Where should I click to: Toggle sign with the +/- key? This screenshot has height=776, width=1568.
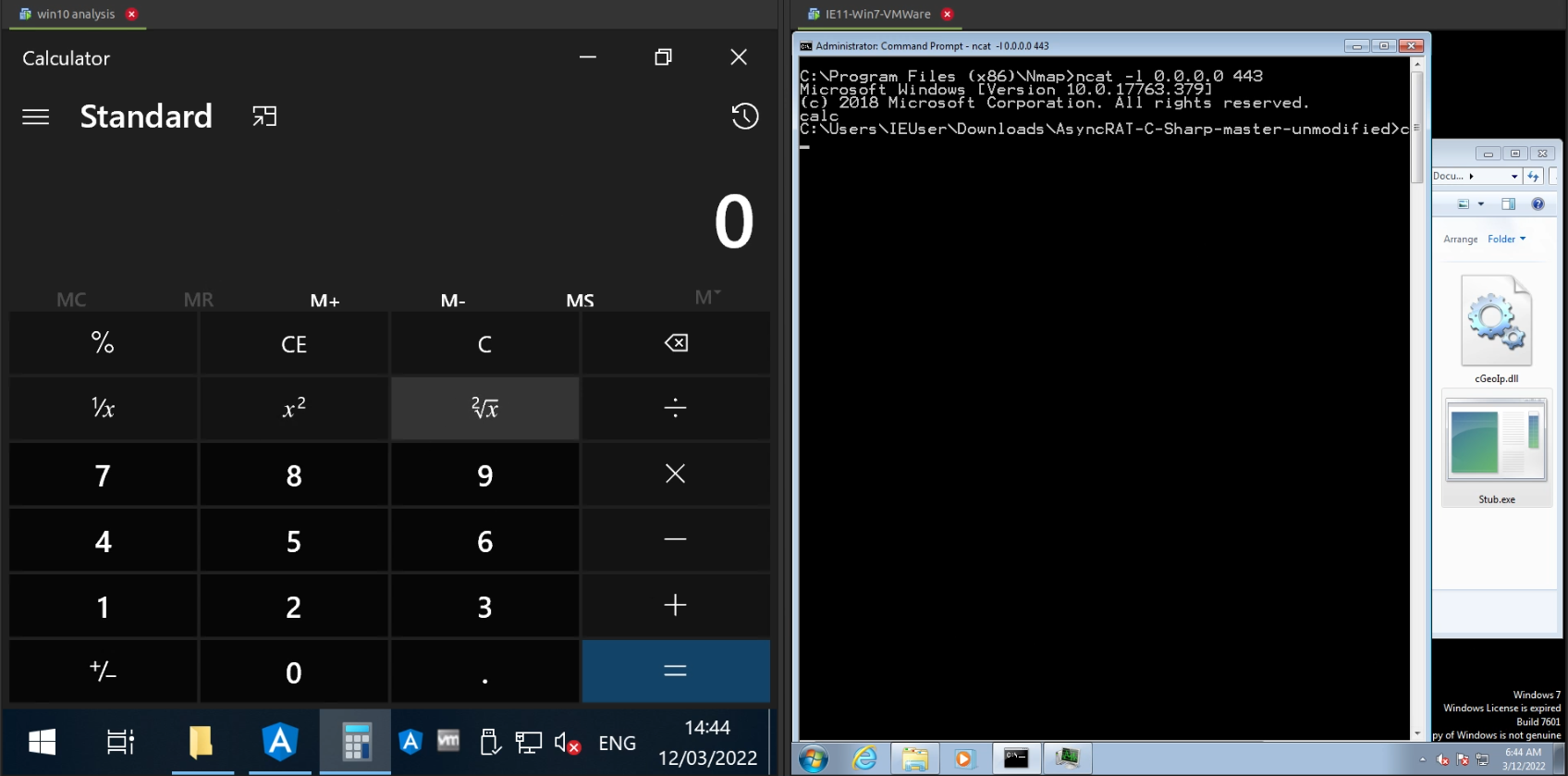pyautogui.click(x=103, y=671)
